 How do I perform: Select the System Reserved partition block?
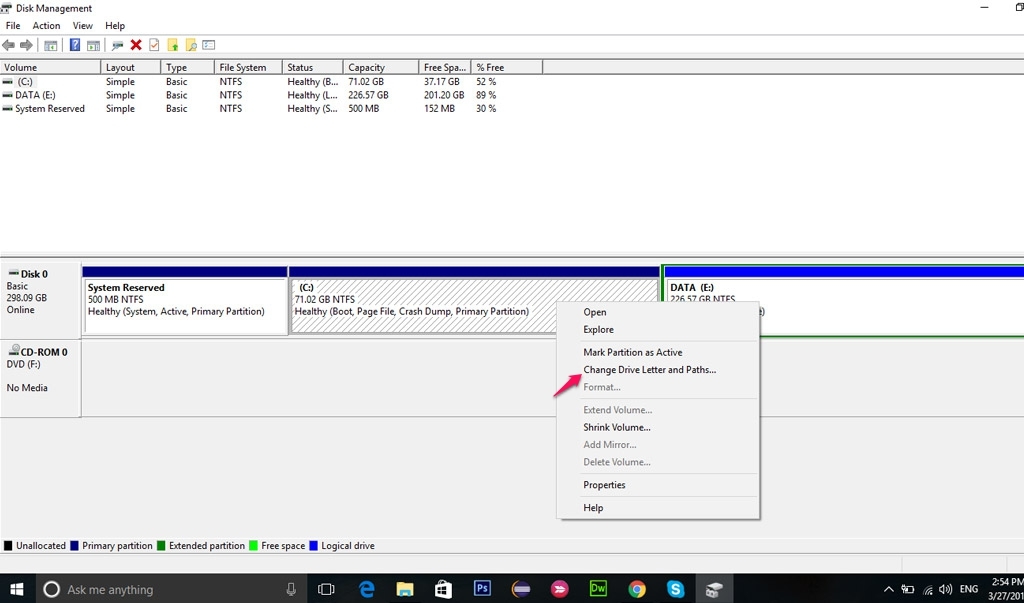(185, 307)
